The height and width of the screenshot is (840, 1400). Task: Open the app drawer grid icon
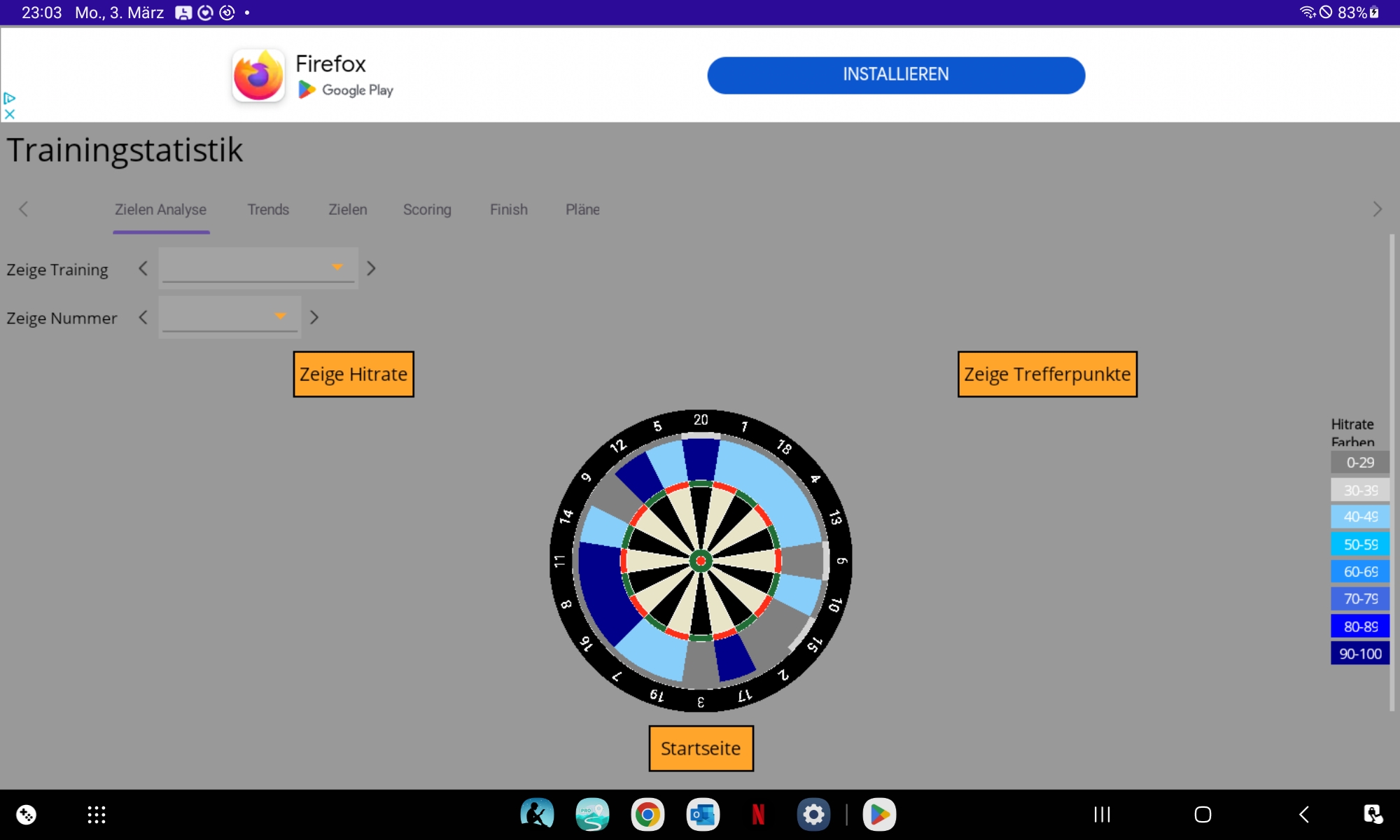tap(97, 814)
